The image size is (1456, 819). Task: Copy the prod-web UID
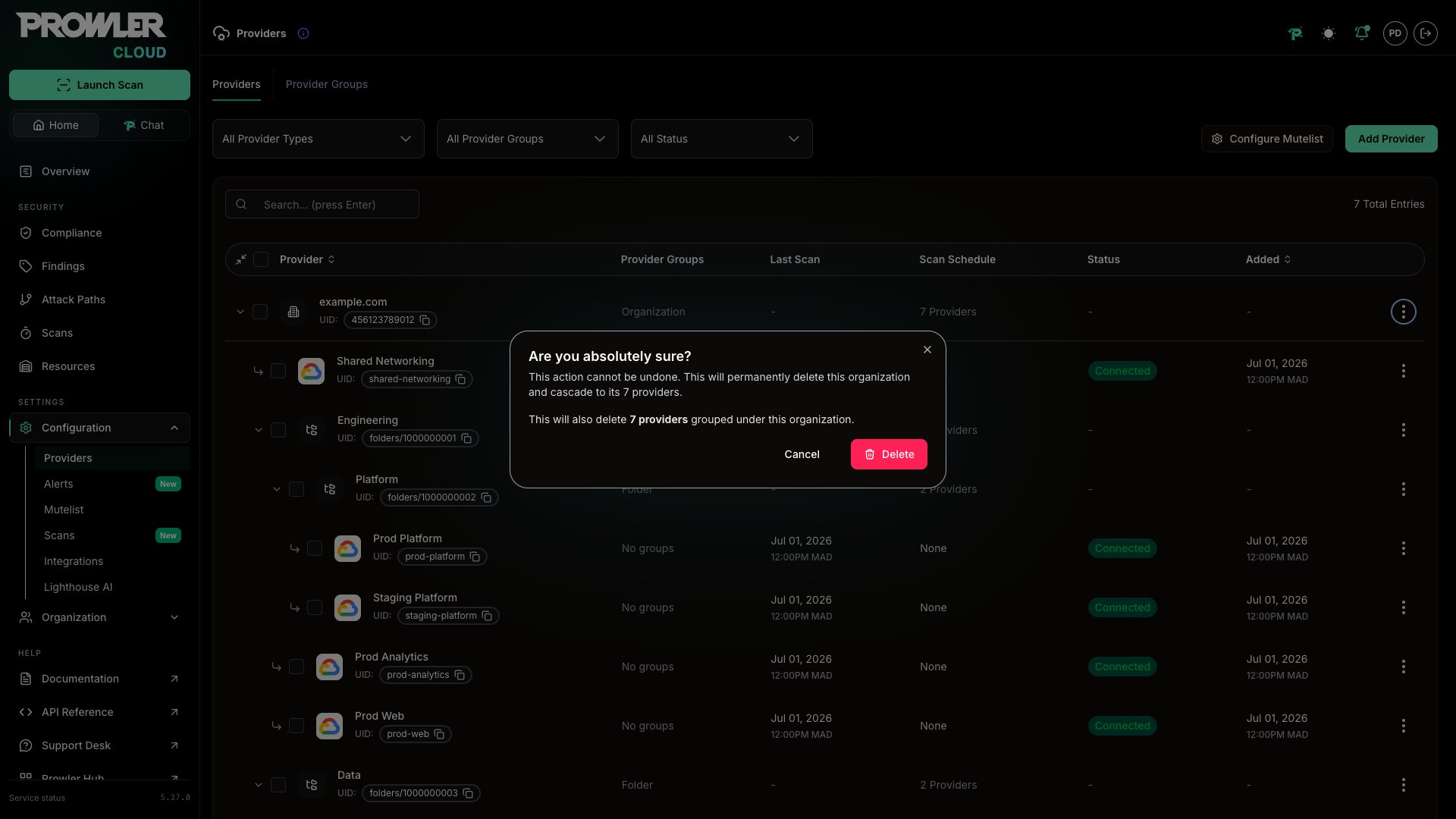pos(439,734)
